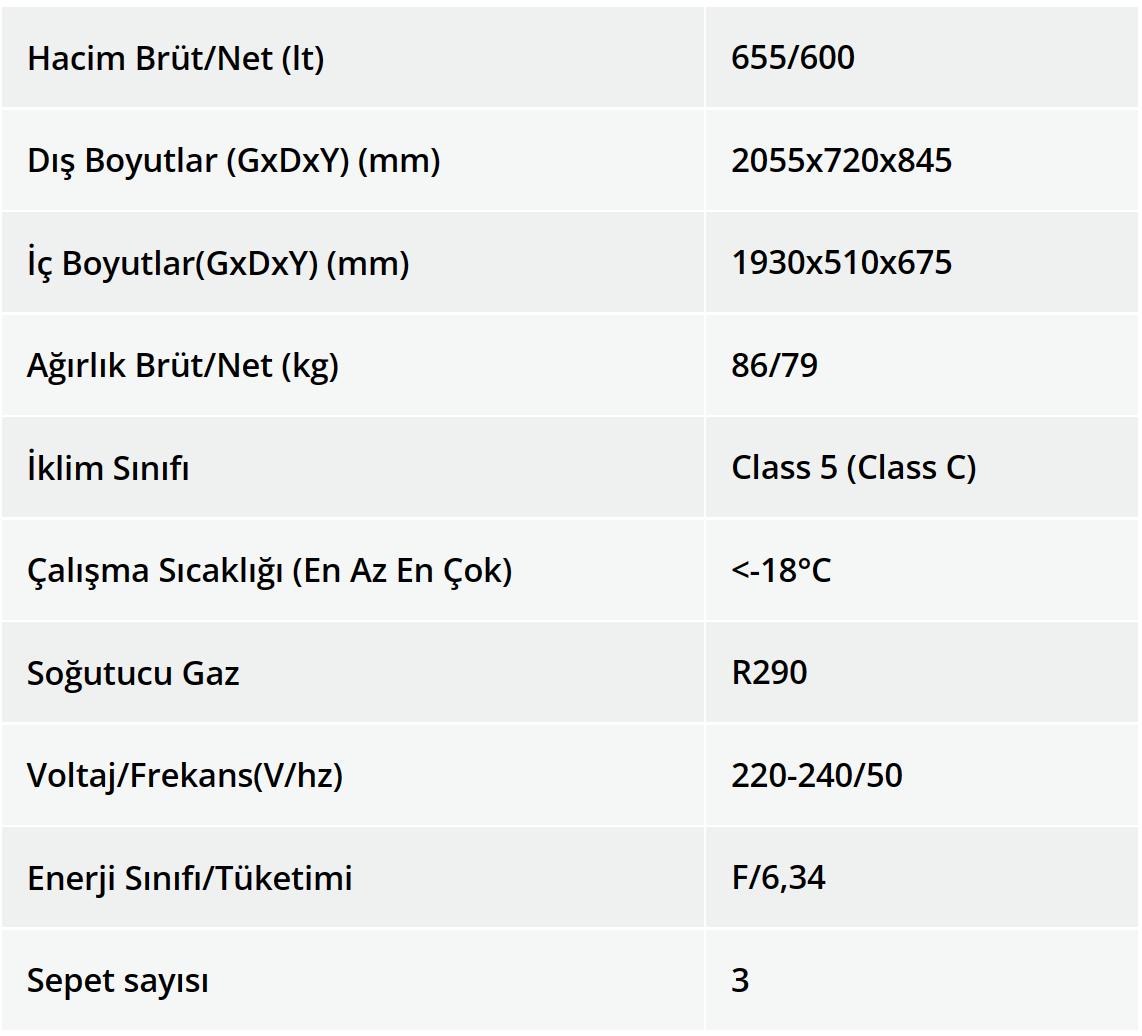The height and width of the screenshot is (1036, 1142).
Task: Click the 'Enerji Sınıfı/Tüketimi' label
Action: 190,879
